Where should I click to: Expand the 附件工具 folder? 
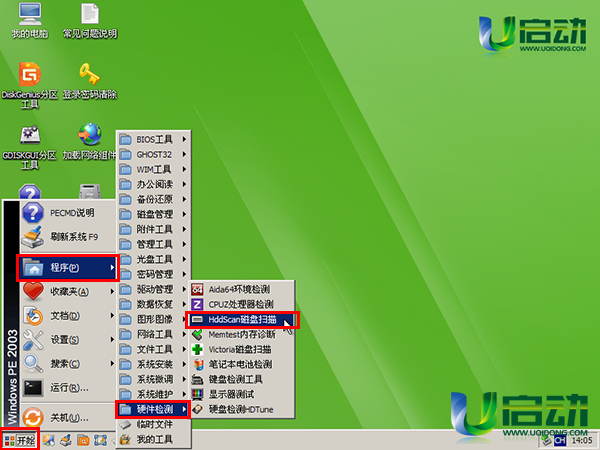click(153, 229)
